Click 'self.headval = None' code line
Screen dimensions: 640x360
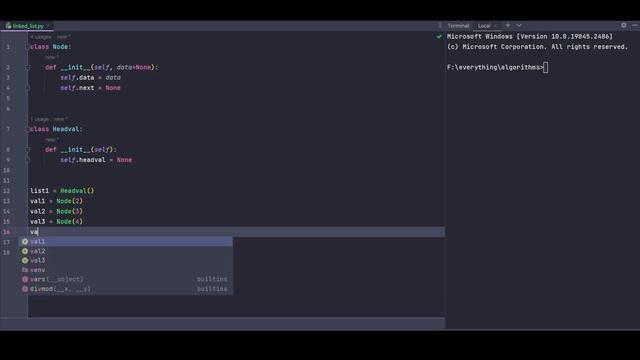click(96, 160)
